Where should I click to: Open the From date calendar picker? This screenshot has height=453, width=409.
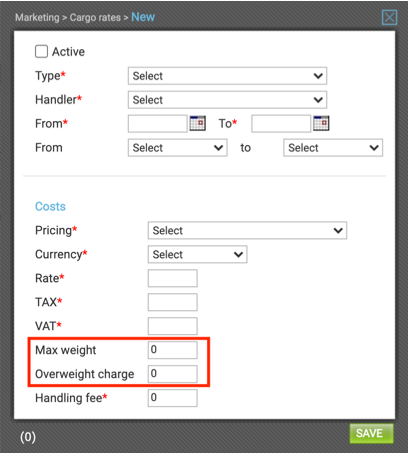198,123
